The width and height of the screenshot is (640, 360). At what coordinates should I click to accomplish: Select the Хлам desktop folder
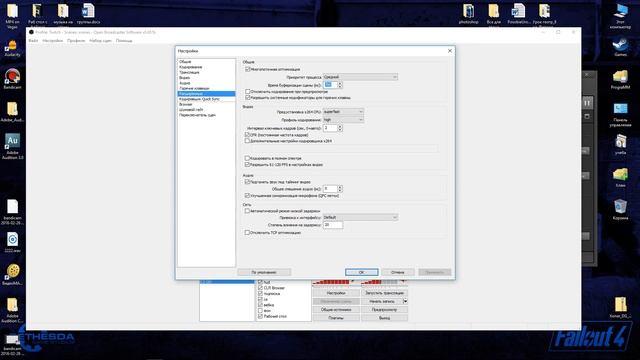tap(620, 178)
